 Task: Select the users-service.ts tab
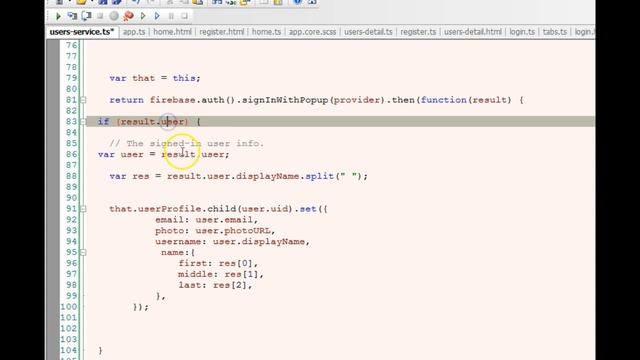click(x=82, y=32)
